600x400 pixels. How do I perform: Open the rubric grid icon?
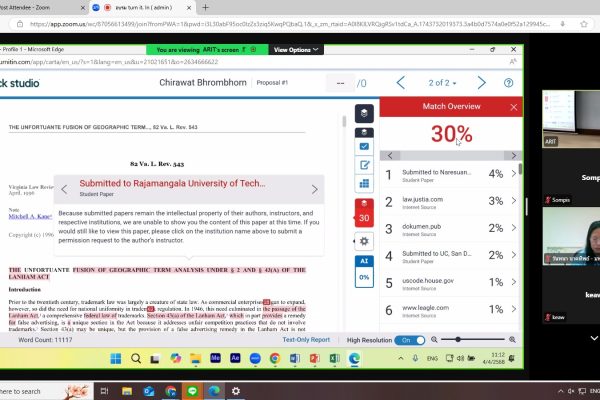tap(364, 183)
